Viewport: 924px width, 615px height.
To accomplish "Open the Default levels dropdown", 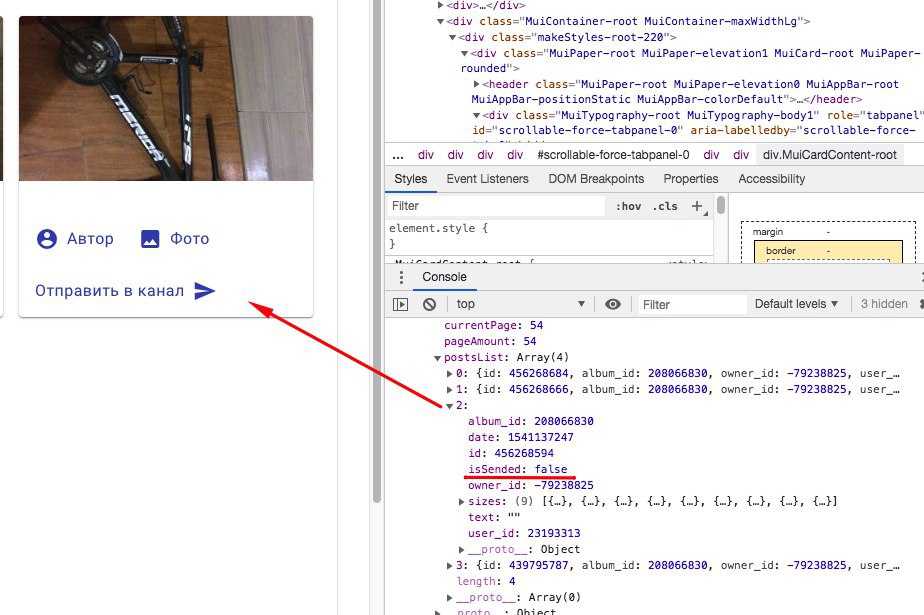I will click(796, 305).
